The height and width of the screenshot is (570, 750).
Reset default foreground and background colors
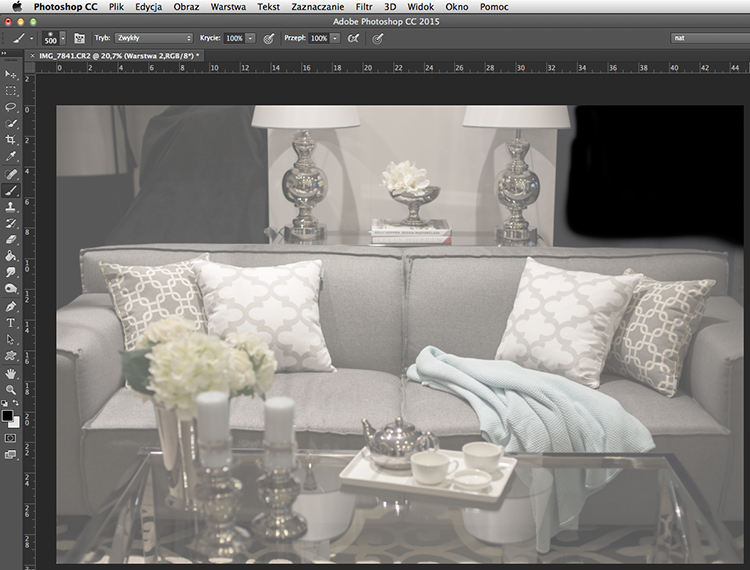[4, 403]
